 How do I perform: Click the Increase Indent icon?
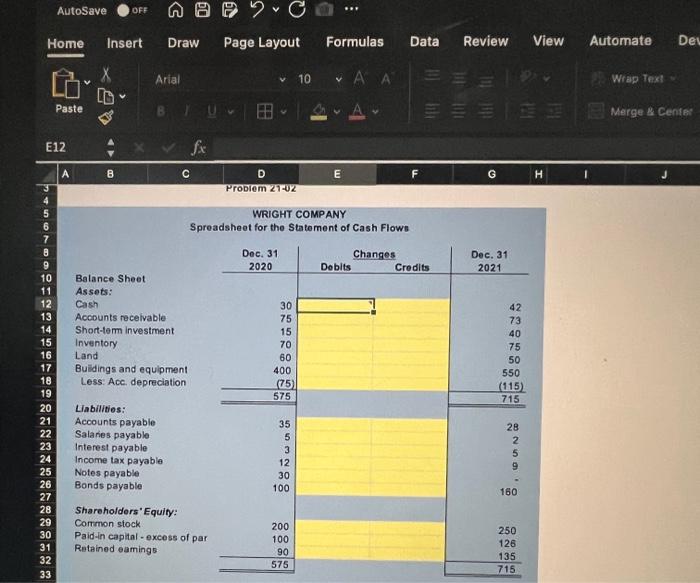pos(554,111)
